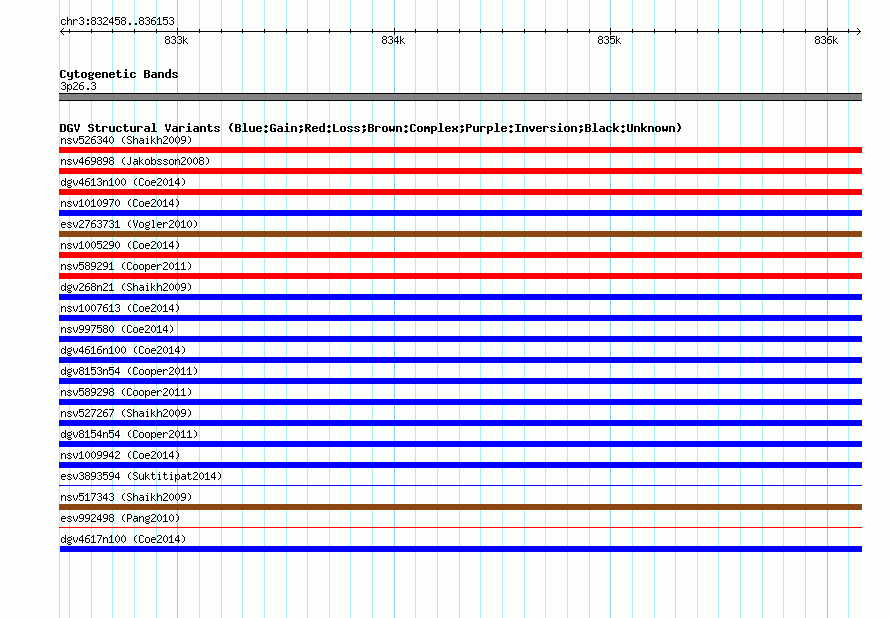Click the ruler's right arrow end

click(x=859, y=31)
